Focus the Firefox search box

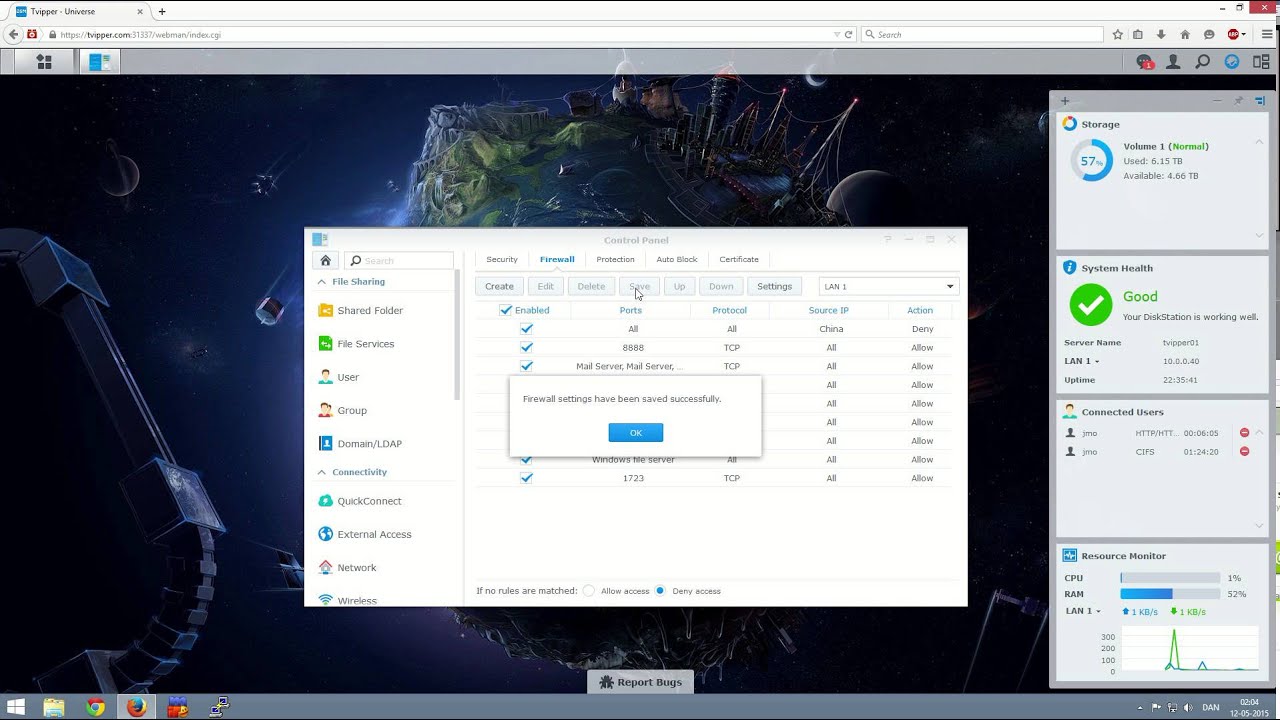point(982,34)
